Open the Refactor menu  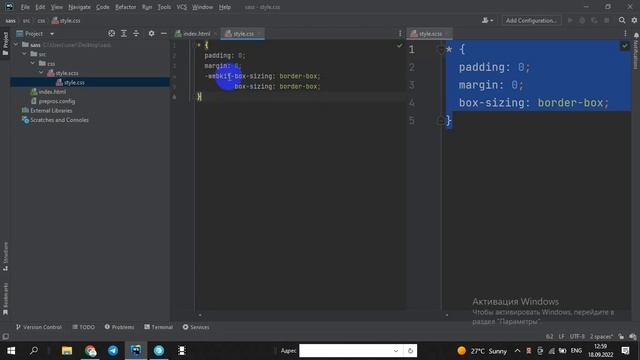[x=125, y=7]
